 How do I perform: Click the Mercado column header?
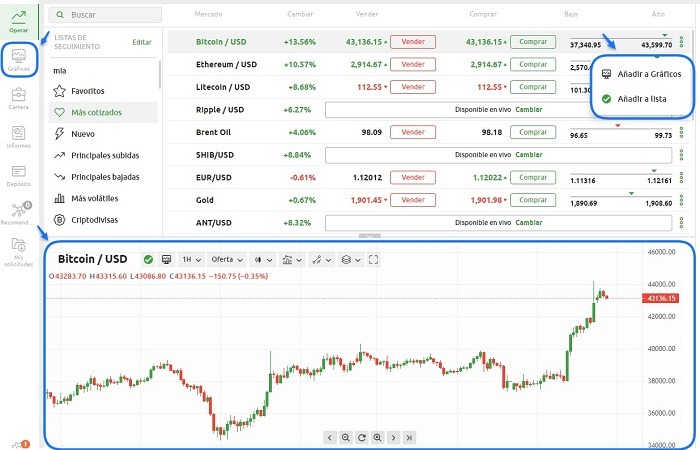[x=208, y=14]
